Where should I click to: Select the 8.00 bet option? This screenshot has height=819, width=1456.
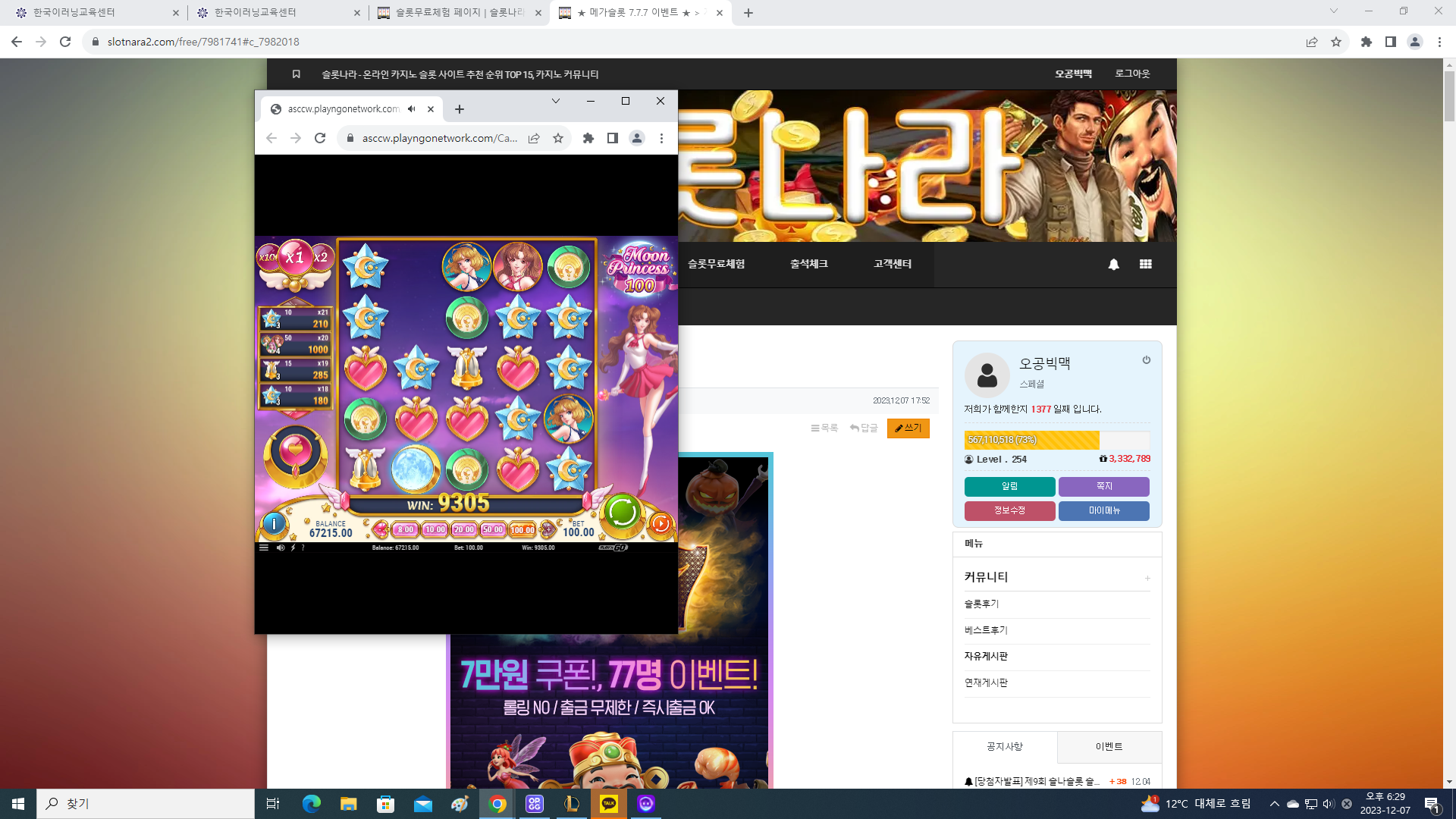point(406,529)
